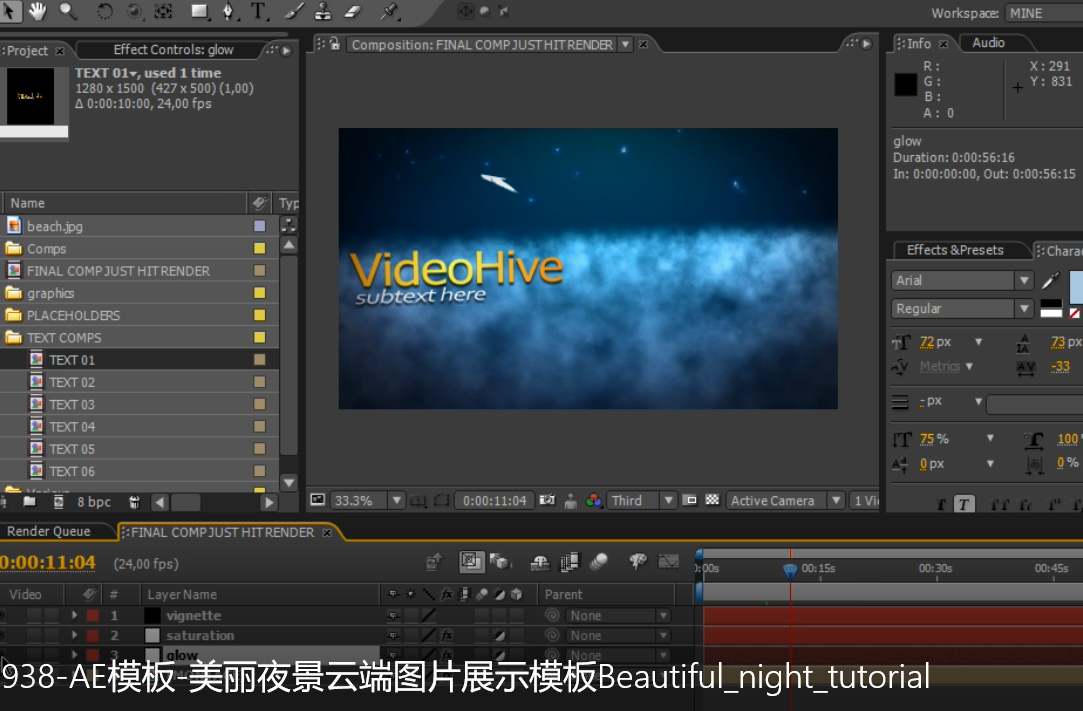Switch to the Render Queue tab
This screenshot has height=711, width=1083.
tap(49, 531)
